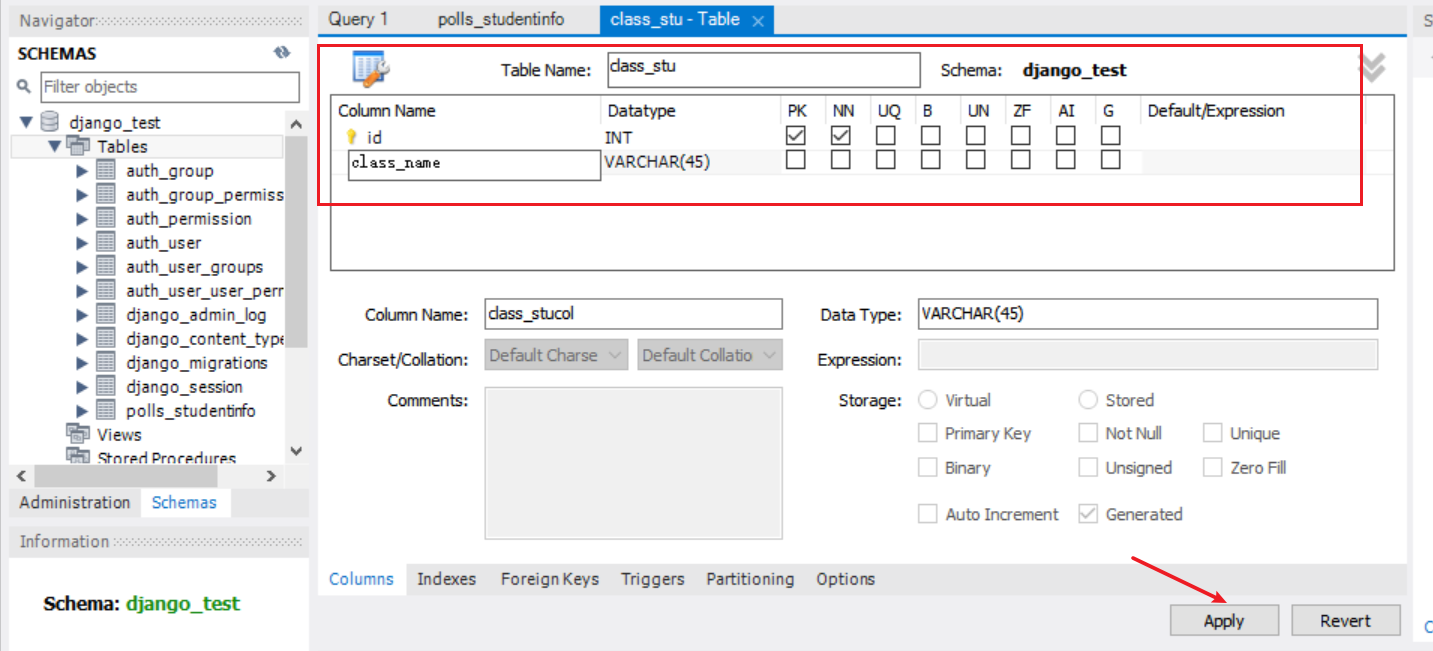Click the search magnifier icon in Navigator
Image resolution: width=1433 pixels, height=651 pixels.
point(25,87)
